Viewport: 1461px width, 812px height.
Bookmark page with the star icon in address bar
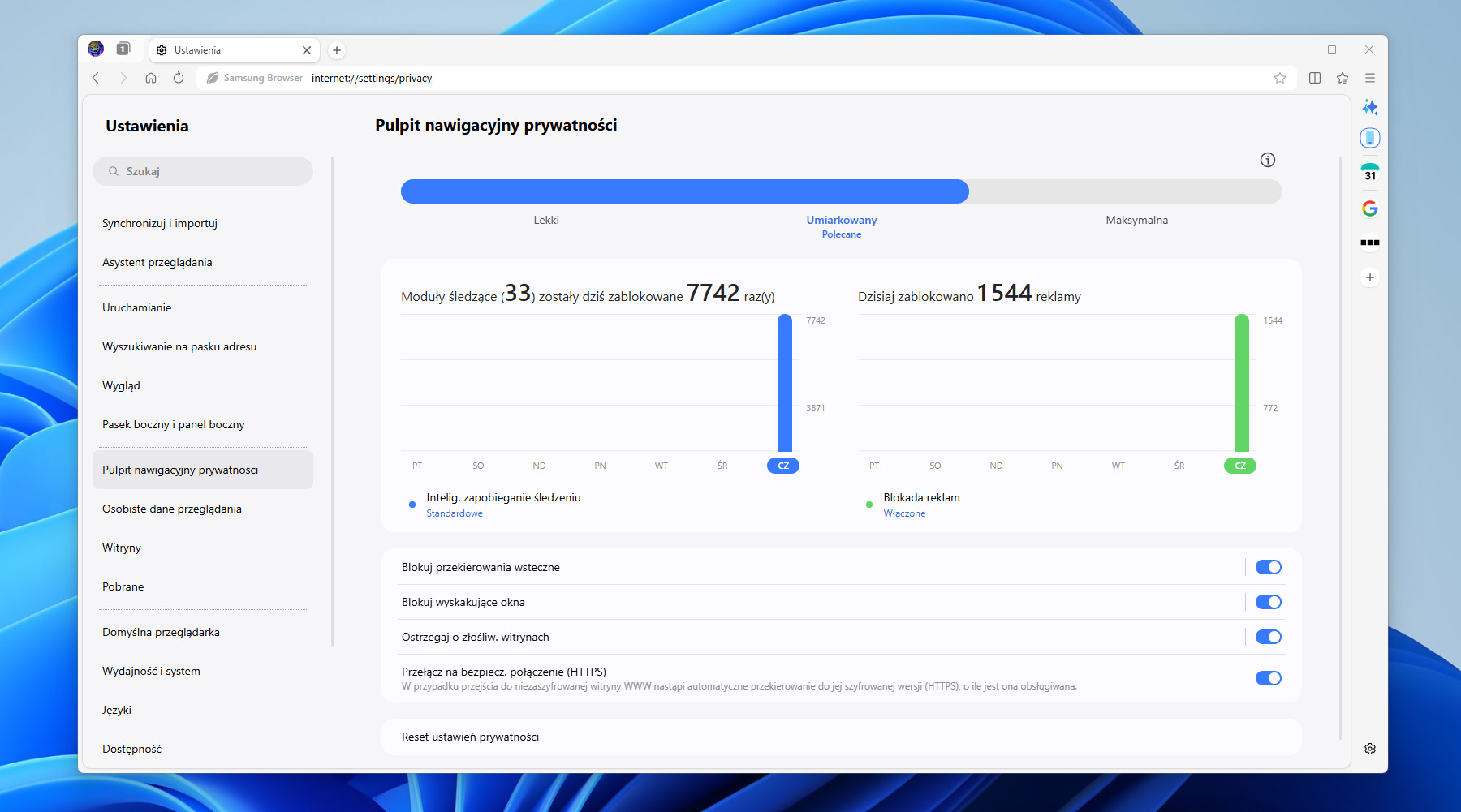[1280, 78]
